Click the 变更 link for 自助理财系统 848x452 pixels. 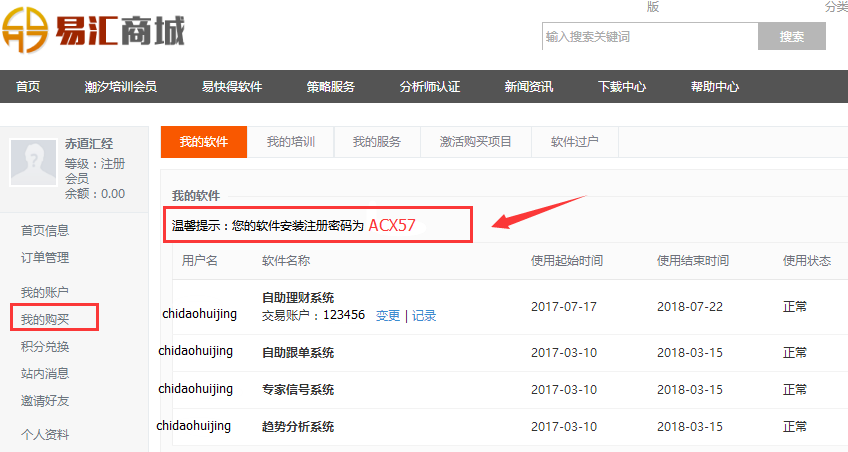388,316
